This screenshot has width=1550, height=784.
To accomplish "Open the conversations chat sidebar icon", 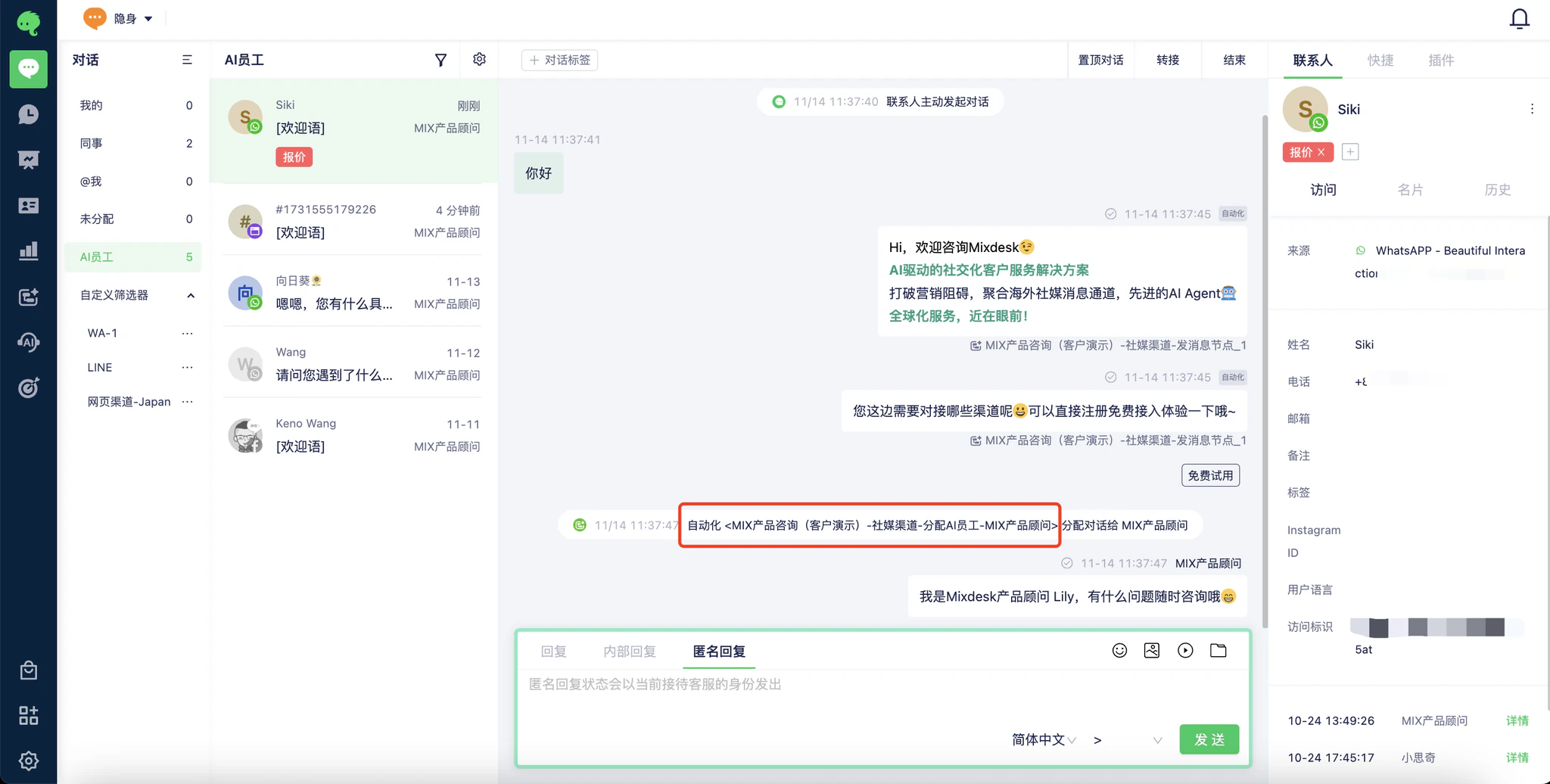I will coord(28,69).
